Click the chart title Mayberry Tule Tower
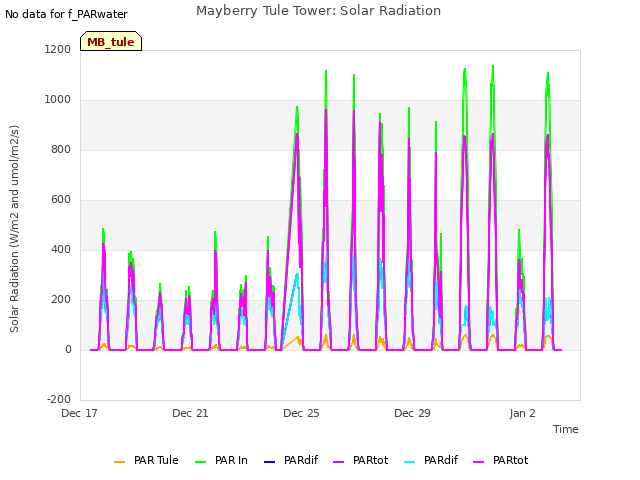This screenshot has height=480, width=640. [x=318, y=11]
